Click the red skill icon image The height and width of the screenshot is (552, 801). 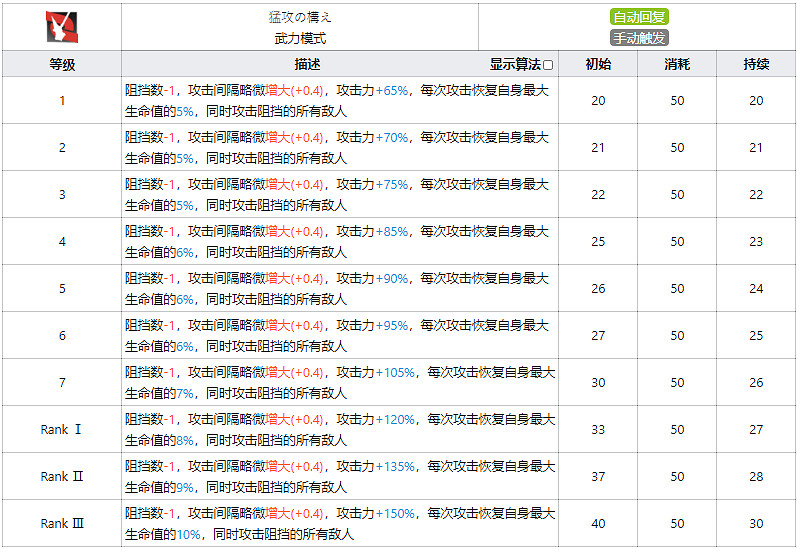point(62,27)
